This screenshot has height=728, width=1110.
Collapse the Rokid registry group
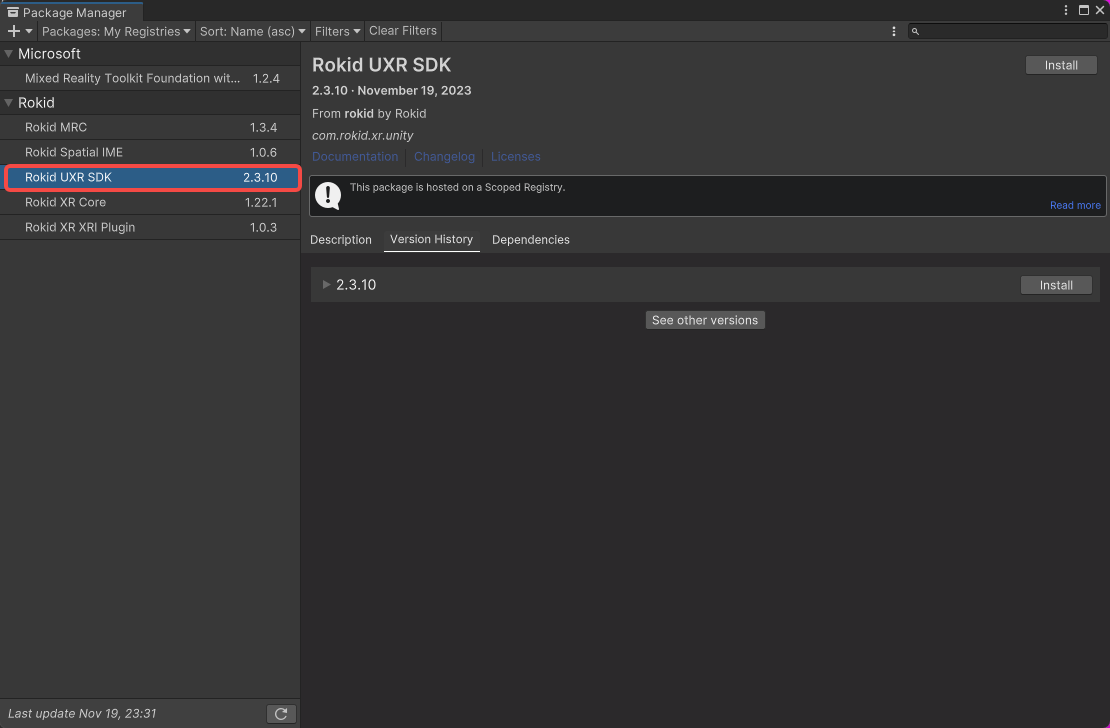8,103
